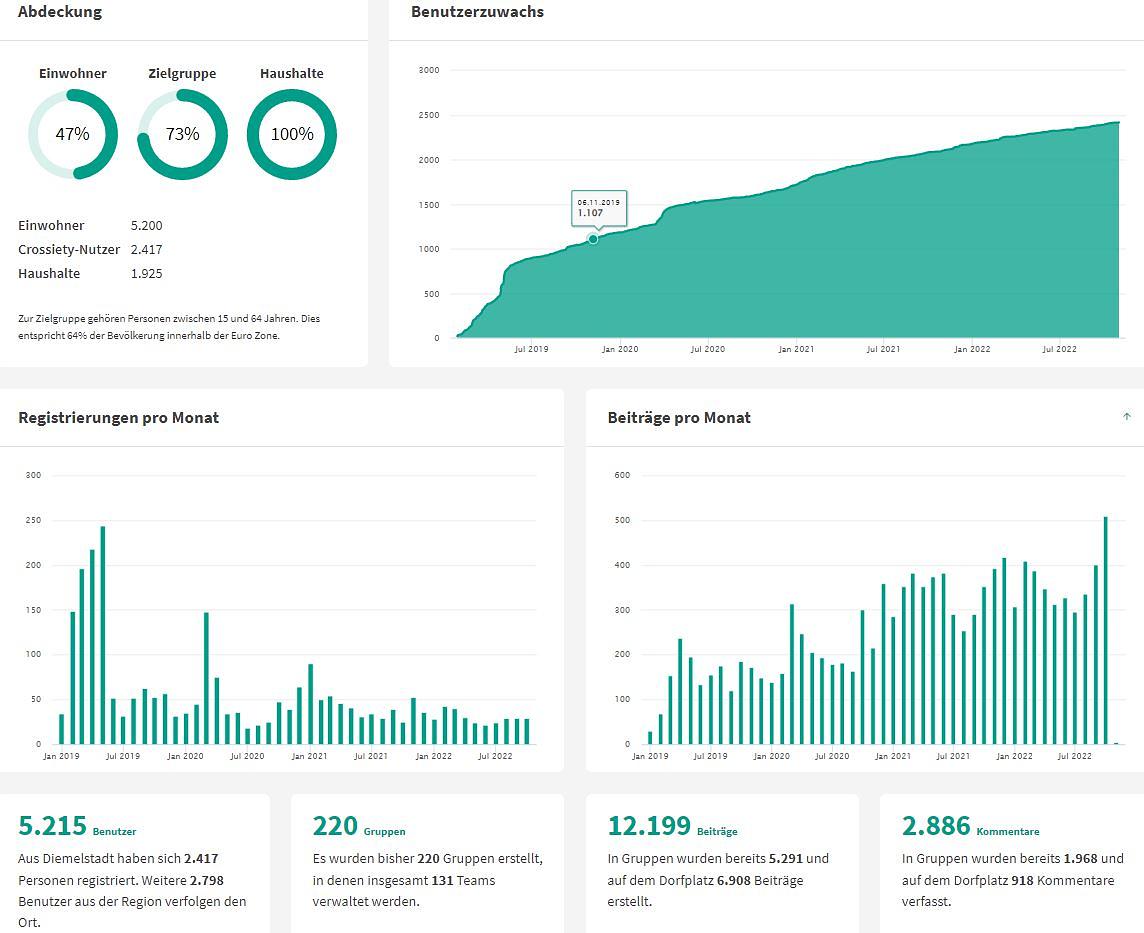
Task: Select the tallest bar in Registrierungen pro Monat
Action: [x=103, y=635]
